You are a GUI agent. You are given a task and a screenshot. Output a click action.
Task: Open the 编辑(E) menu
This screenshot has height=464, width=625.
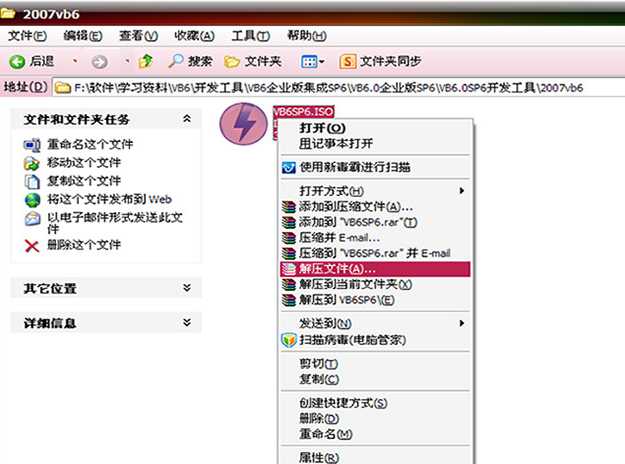pyautogui.click(x=83, y=36)
